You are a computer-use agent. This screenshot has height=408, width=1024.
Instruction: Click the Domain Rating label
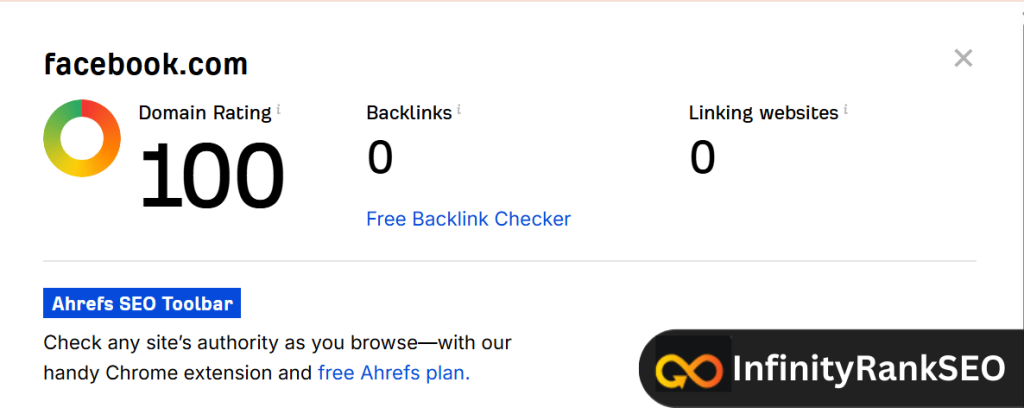[x=204, y=113]
